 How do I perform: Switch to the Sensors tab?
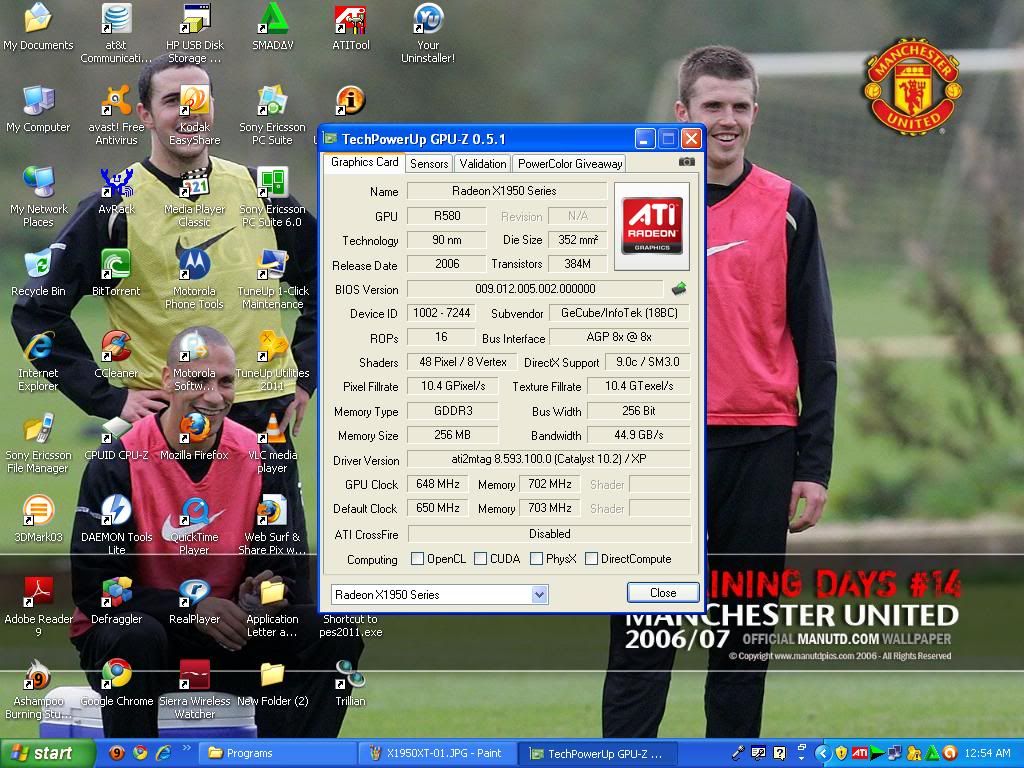428,163
